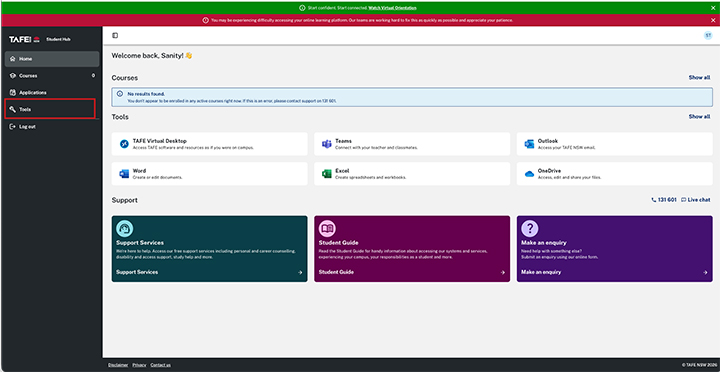720x372 pixels.
Task: Start a Live chat
Action: click(x=696, y=200)
